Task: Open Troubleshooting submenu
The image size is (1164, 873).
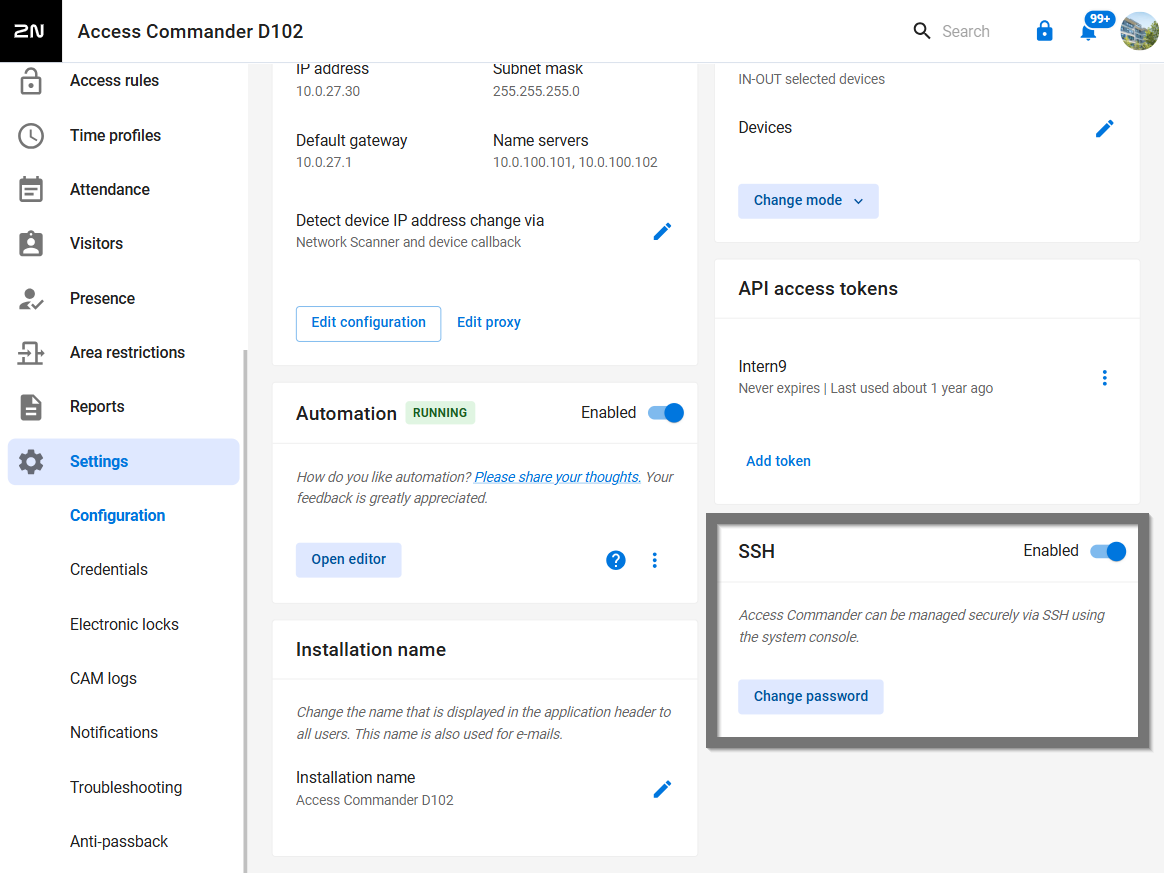Action: [x=125, y=788]
